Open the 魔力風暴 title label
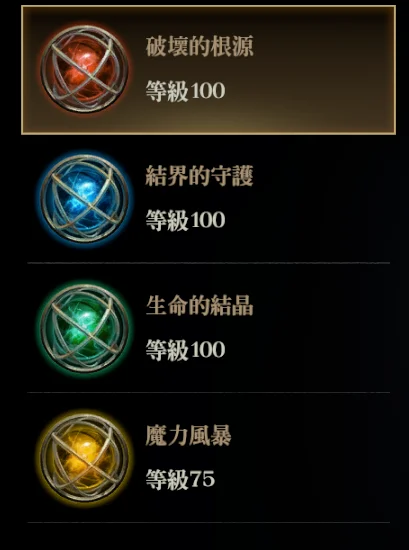 pos(188,436)
